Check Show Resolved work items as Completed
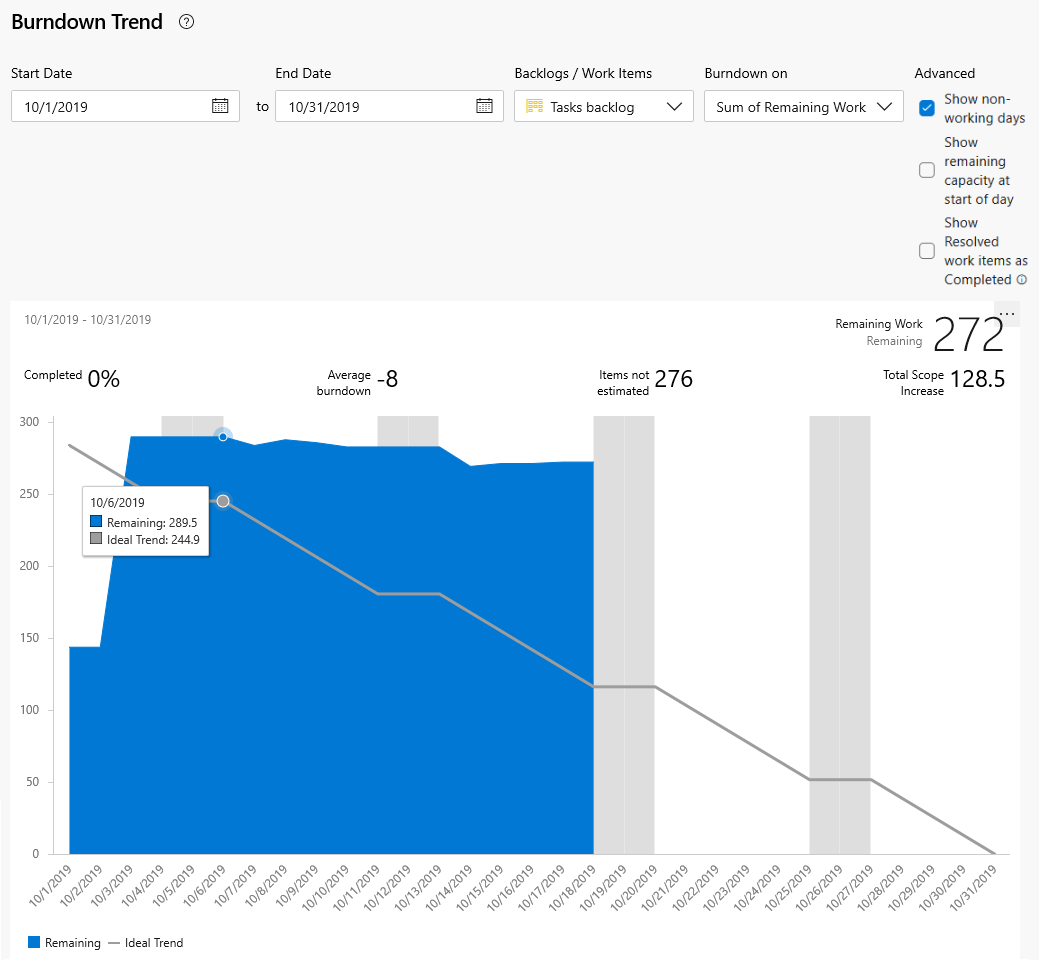Image resolution: width=1039 pixels, height=961 pixels. point(927,251)
